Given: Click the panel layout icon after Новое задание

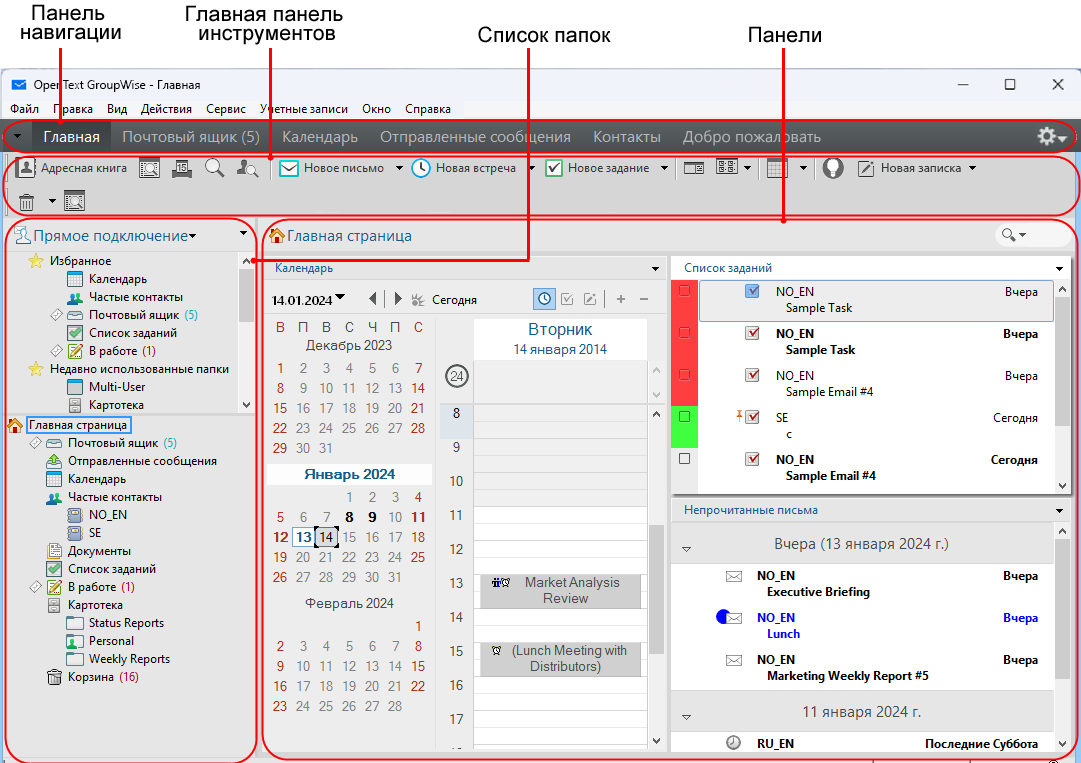Looking at the screenshot, I should pyautogui.click(x=694, y=168).
